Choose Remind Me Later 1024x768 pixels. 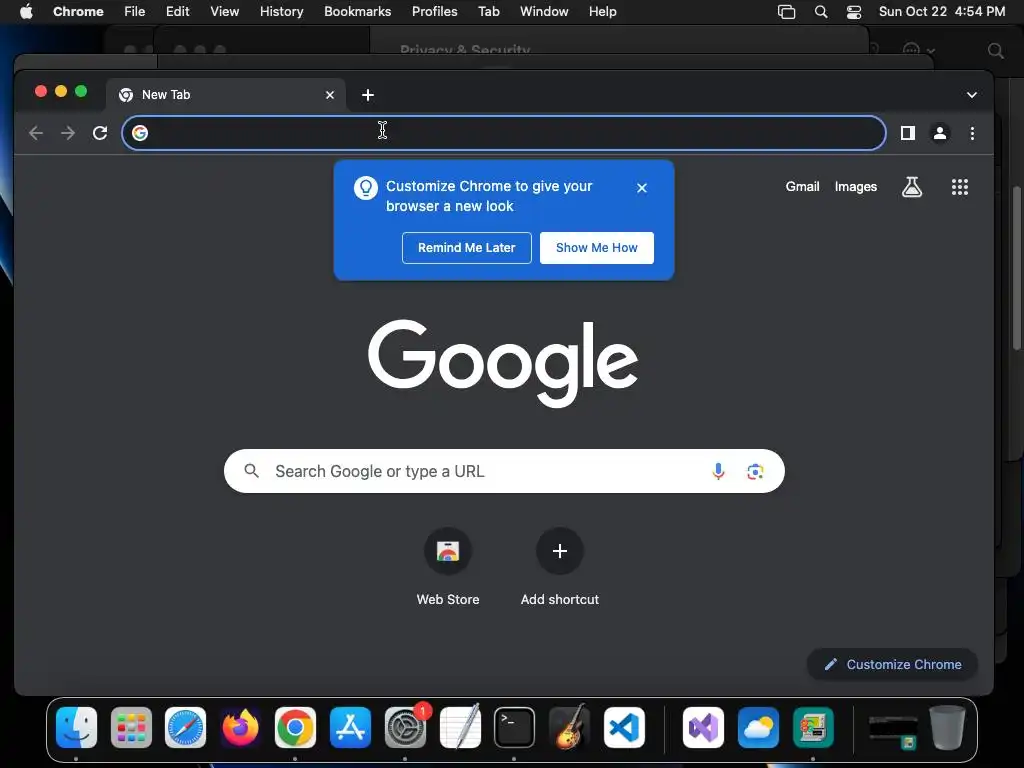click(467, 248)
